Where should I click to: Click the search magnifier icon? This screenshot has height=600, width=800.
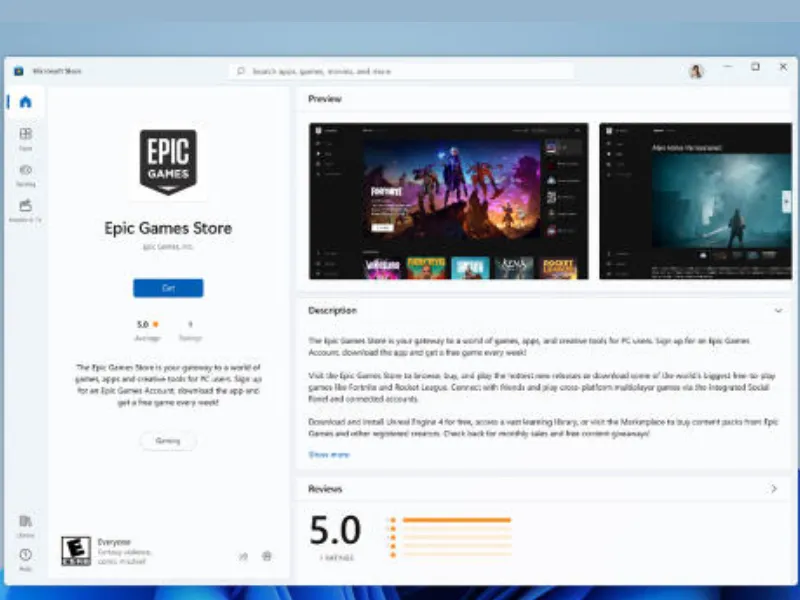(x=241, y=71)
